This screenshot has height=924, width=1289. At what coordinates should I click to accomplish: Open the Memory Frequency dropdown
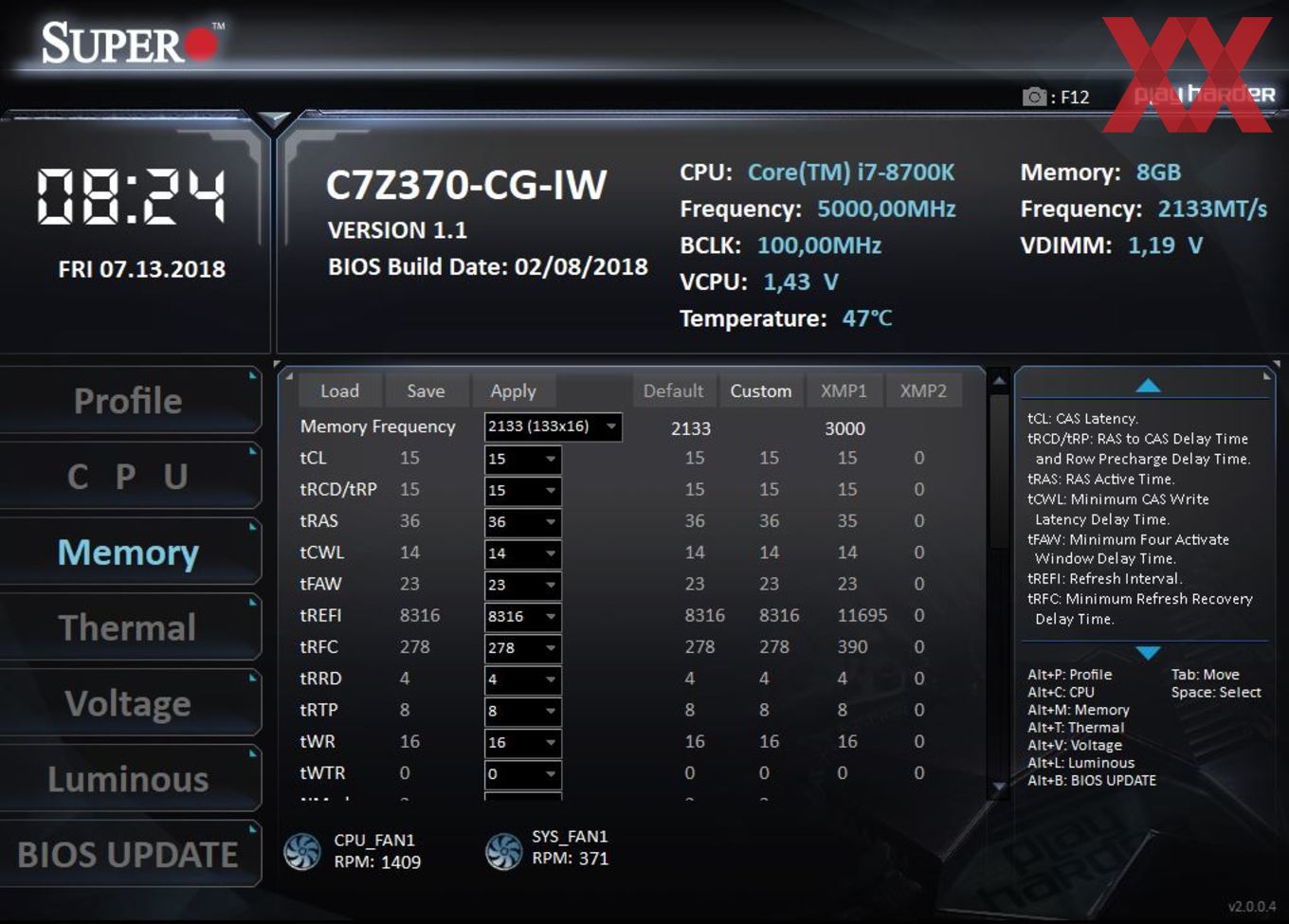point(554,426)
